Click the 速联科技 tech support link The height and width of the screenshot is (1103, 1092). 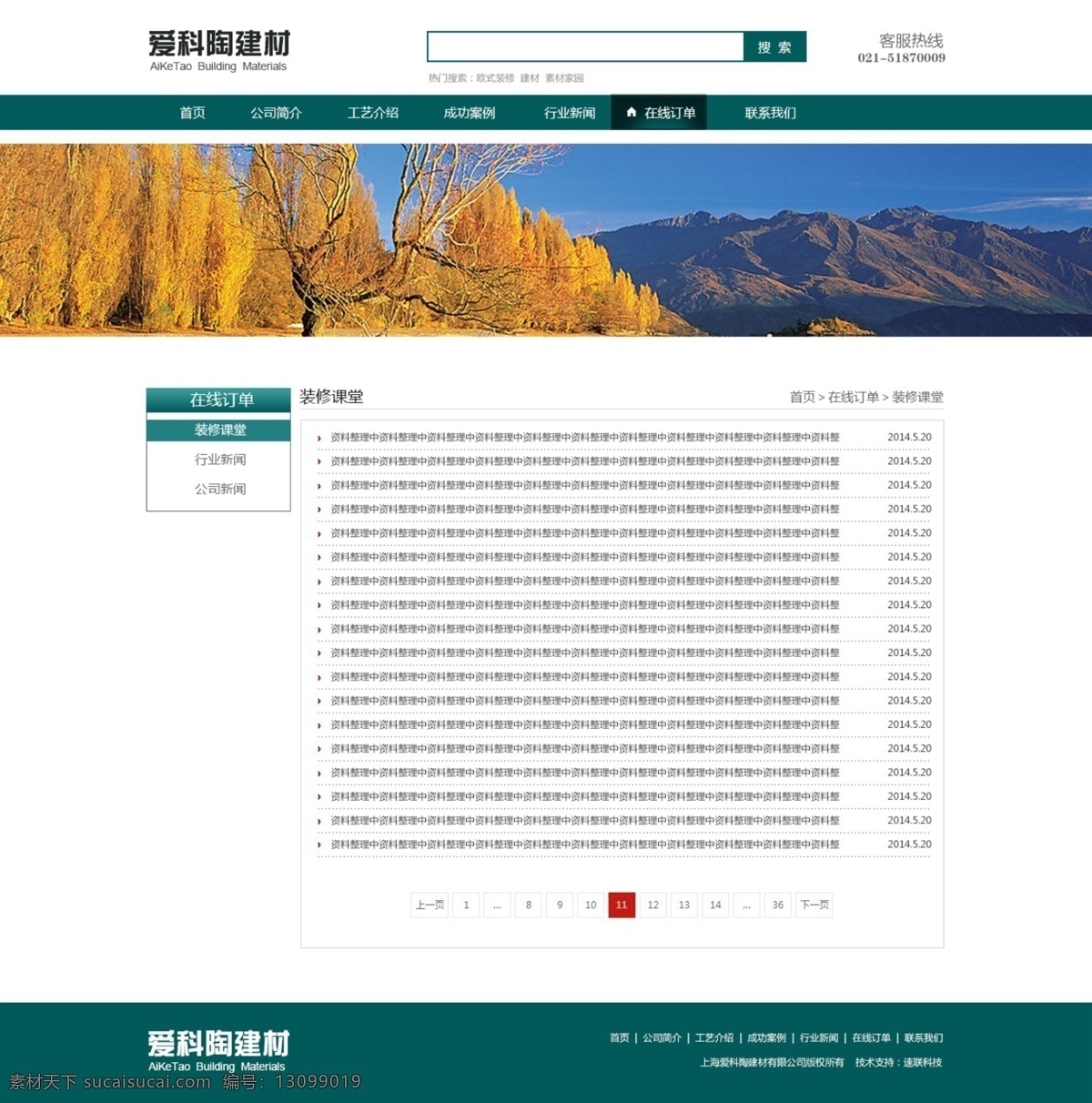(923, 1062)
